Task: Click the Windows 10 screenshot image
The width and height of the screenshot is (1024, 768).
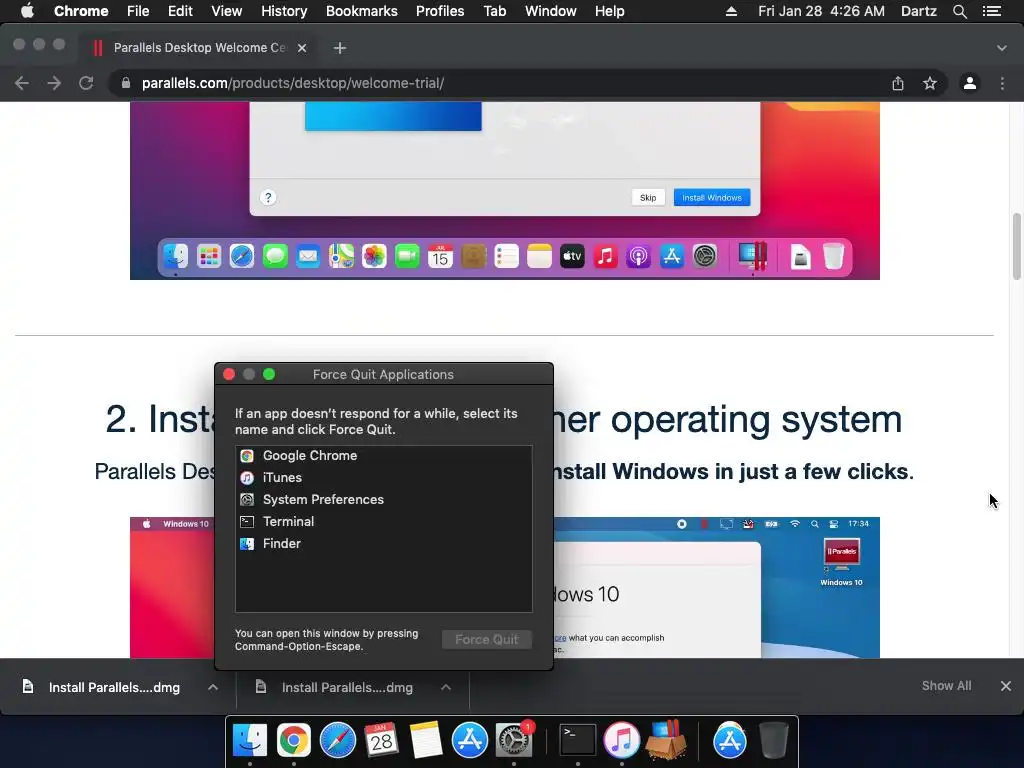Action: pos(716,588)
